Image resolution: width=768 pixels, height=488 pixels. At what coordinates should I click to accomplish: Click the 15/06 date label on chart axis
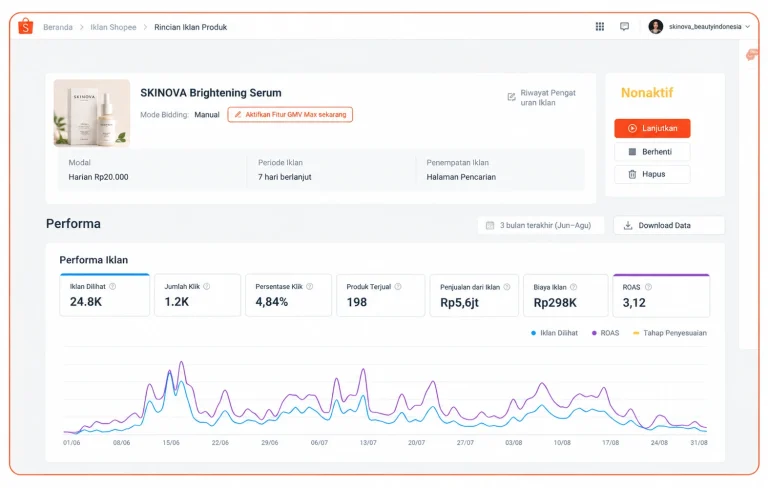coord(171,443)
